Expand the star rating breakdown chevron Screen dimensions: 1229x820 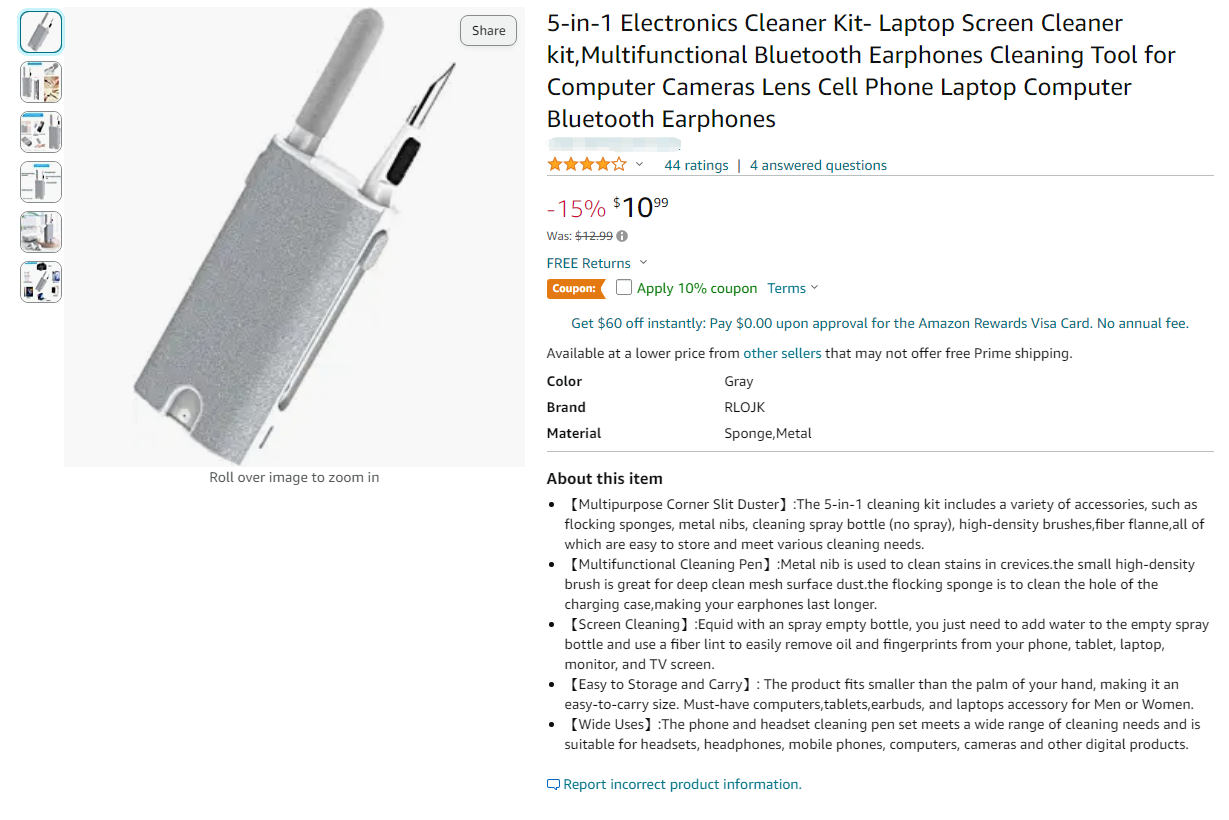click(x=640, y=165)
